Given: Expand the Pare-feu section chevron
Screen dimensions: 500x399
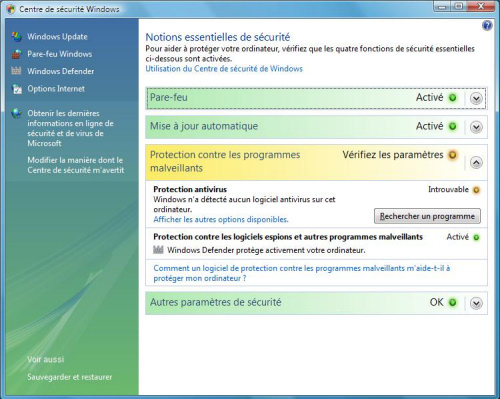Looking at the screenshot, I should [x=476, y=98].
